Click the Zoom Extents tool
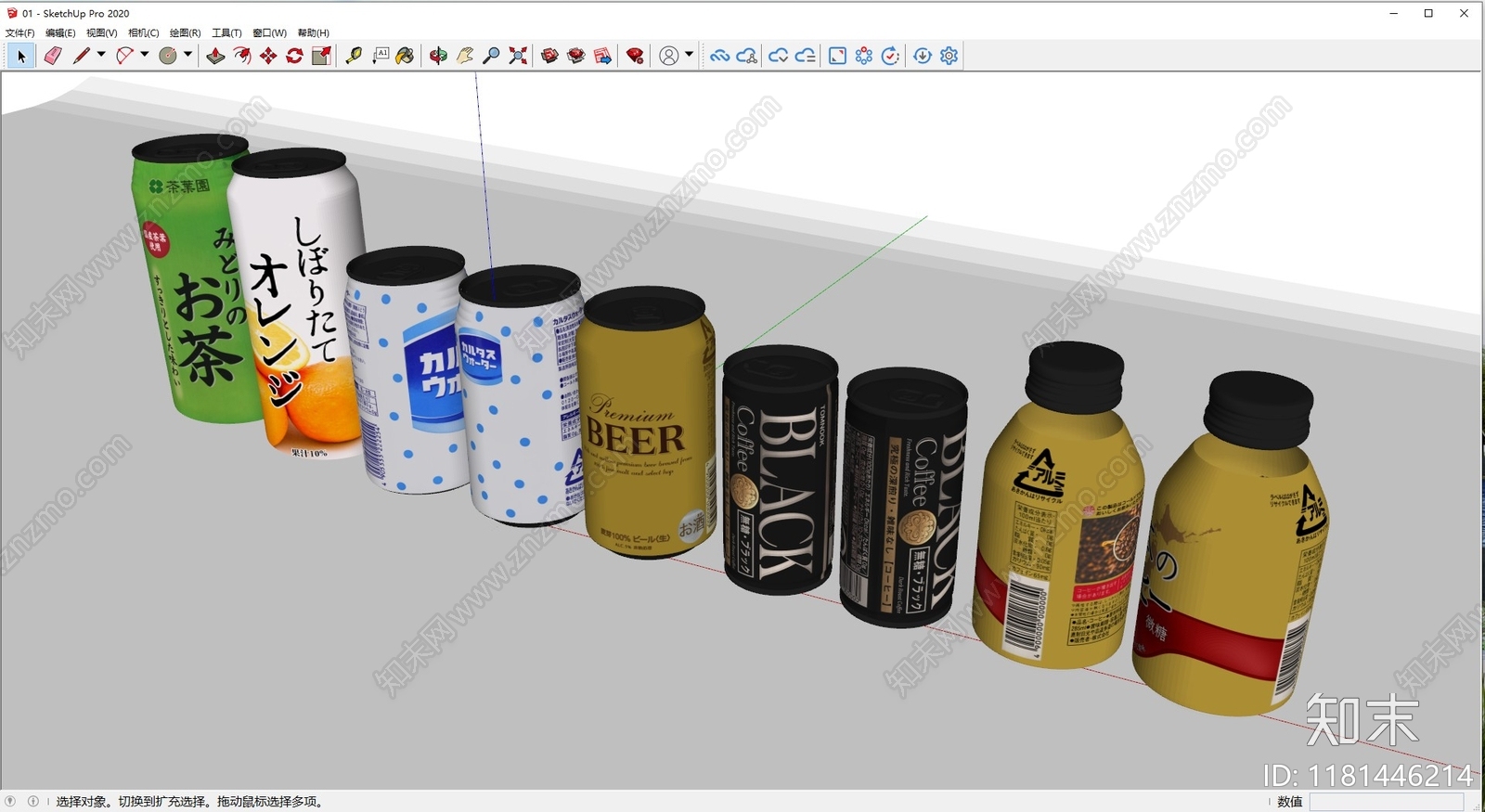The width and height of the screenshot is (1485, 812). (518, 56)
